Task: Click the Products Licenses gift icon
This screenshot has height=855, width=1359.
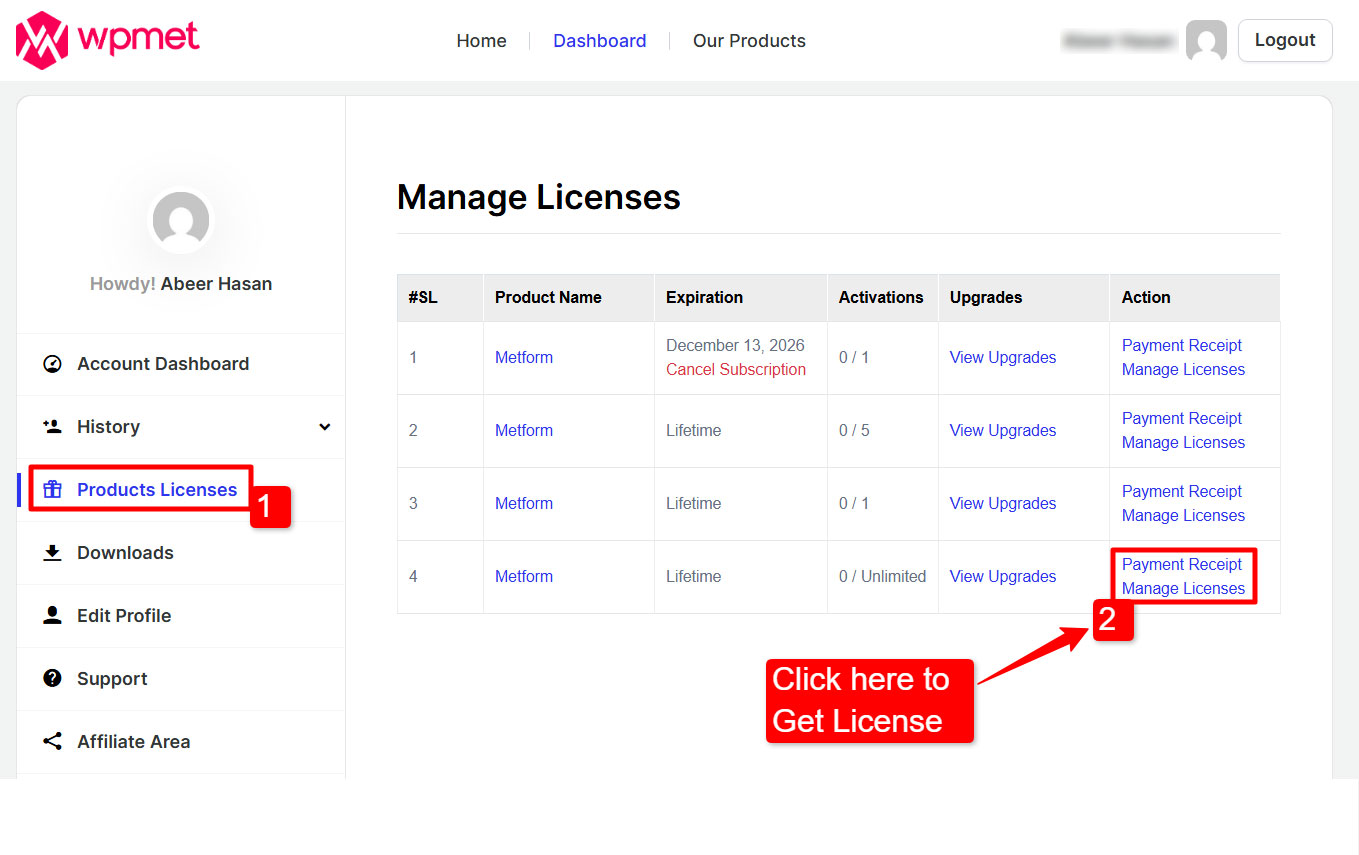Action: 52,490
